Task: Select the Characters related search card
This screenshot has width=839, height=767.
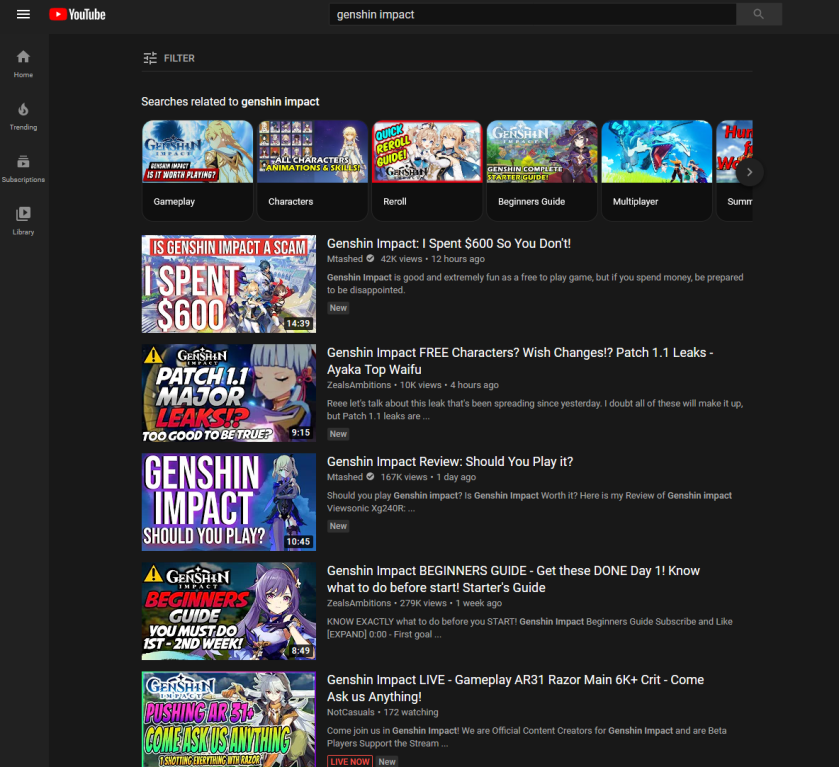Action: [x=312, y=170]
